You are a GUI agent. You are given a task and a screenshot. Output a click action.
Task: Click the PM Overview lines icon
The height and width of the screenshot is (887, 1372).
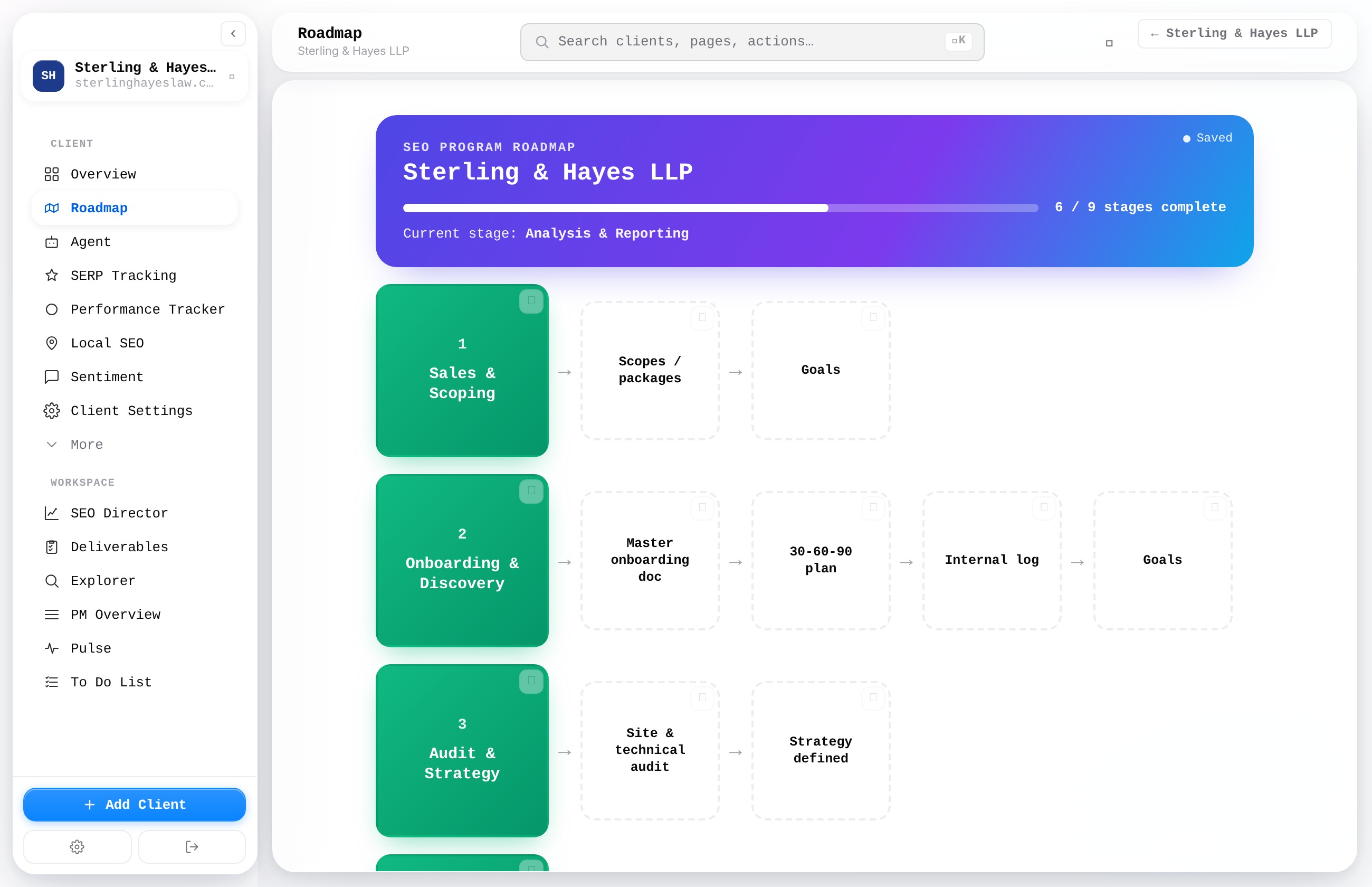(x=52, y=614)
